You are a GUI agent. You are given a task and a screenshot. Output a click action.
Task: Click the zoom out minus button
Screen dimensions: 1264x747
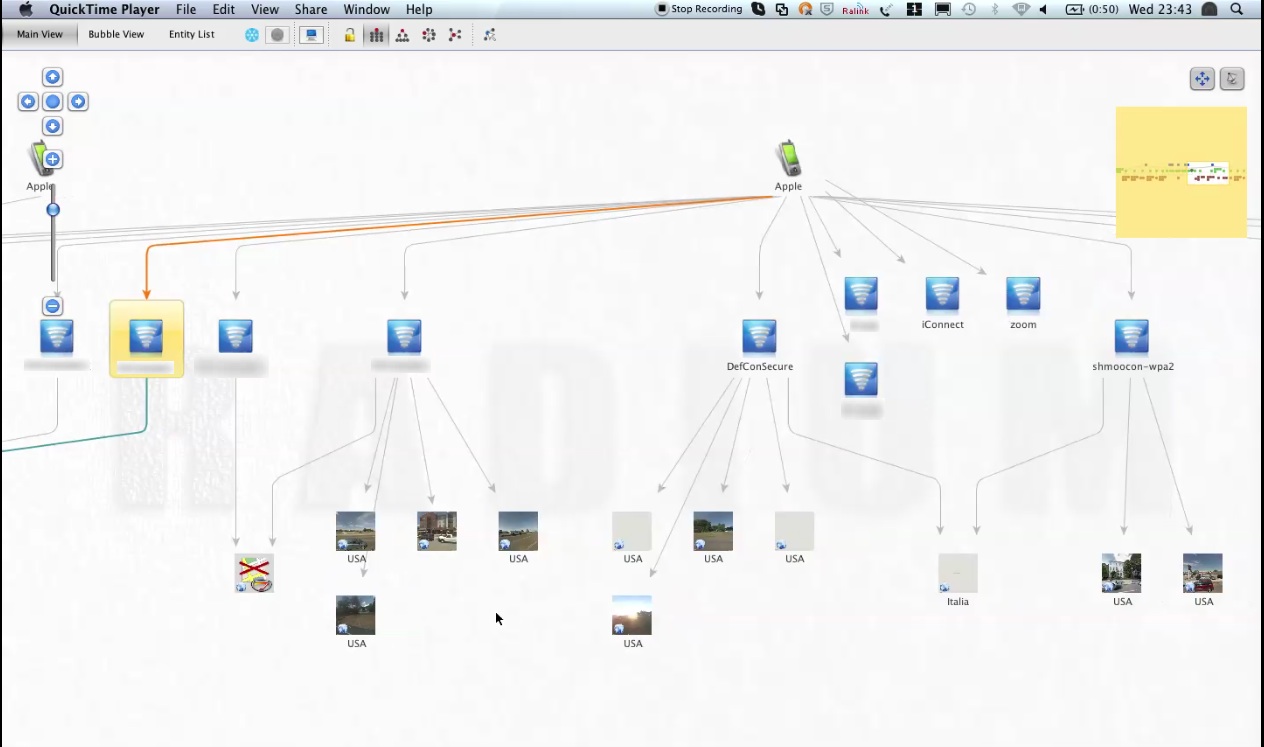[53, 306]
